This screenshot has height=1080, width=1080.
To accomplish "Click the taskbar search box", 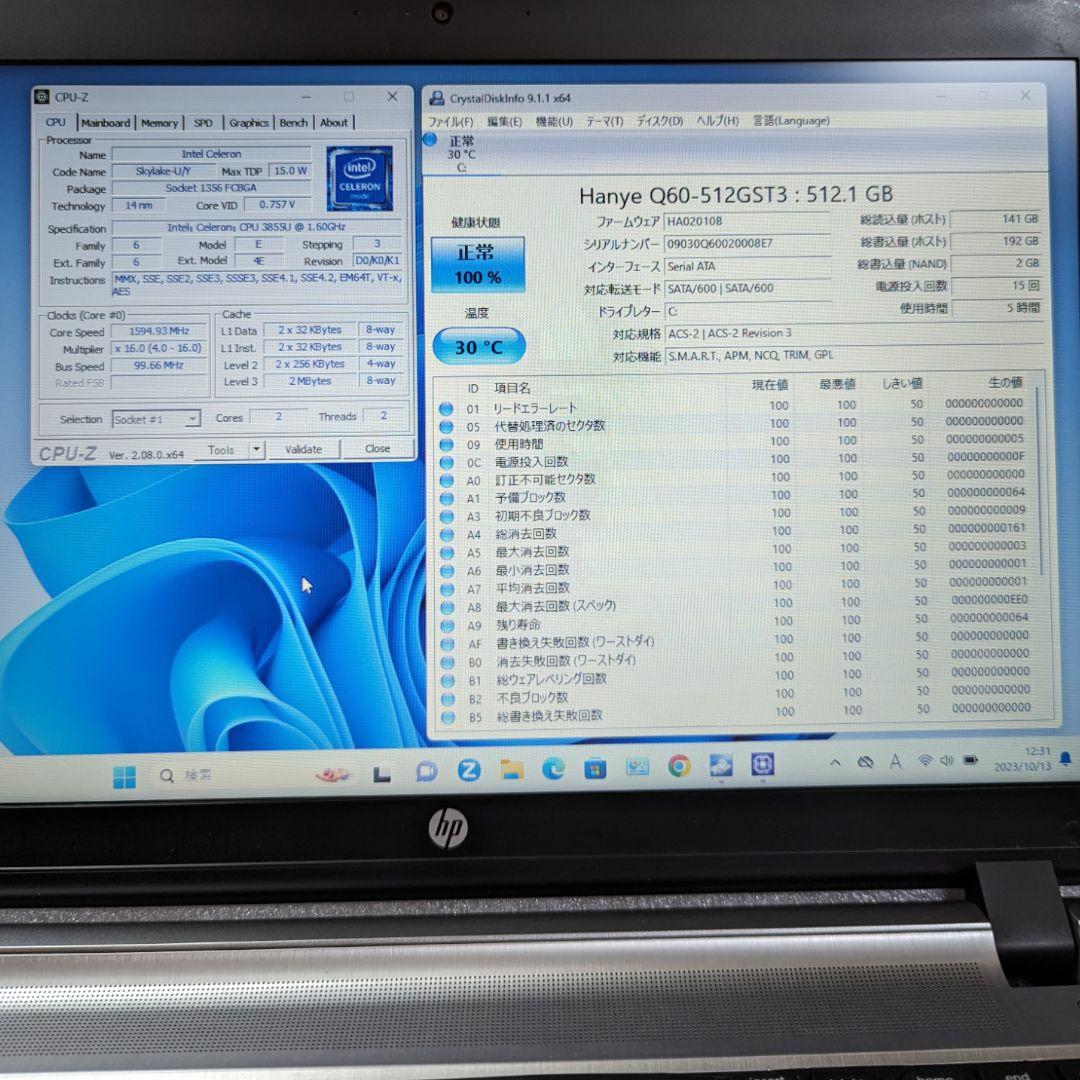I will coord(186,776).
